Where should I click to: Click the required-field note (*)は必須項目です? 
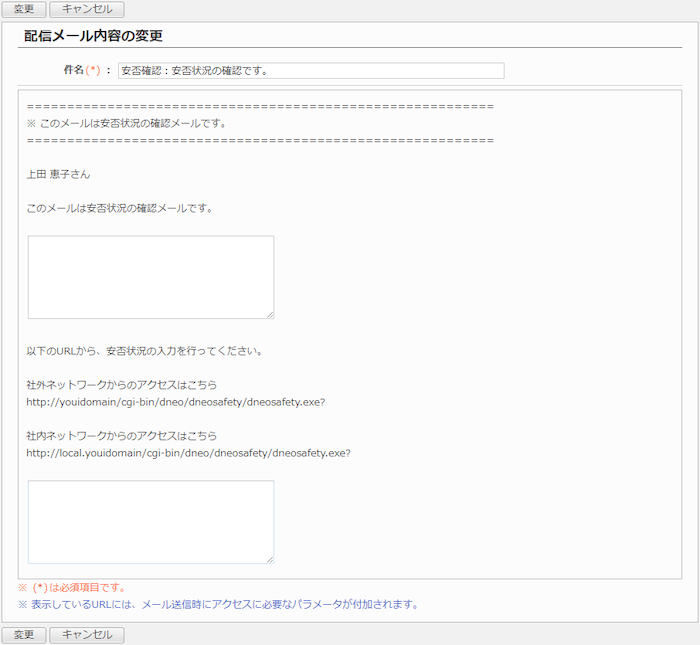point(78,588)
